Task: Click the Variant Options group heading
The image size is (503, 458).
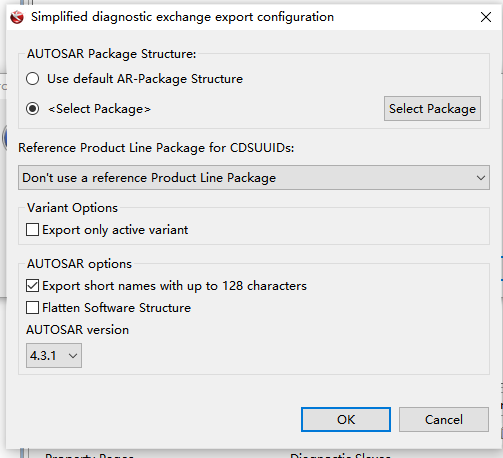Action: click(x=72, y=208)
